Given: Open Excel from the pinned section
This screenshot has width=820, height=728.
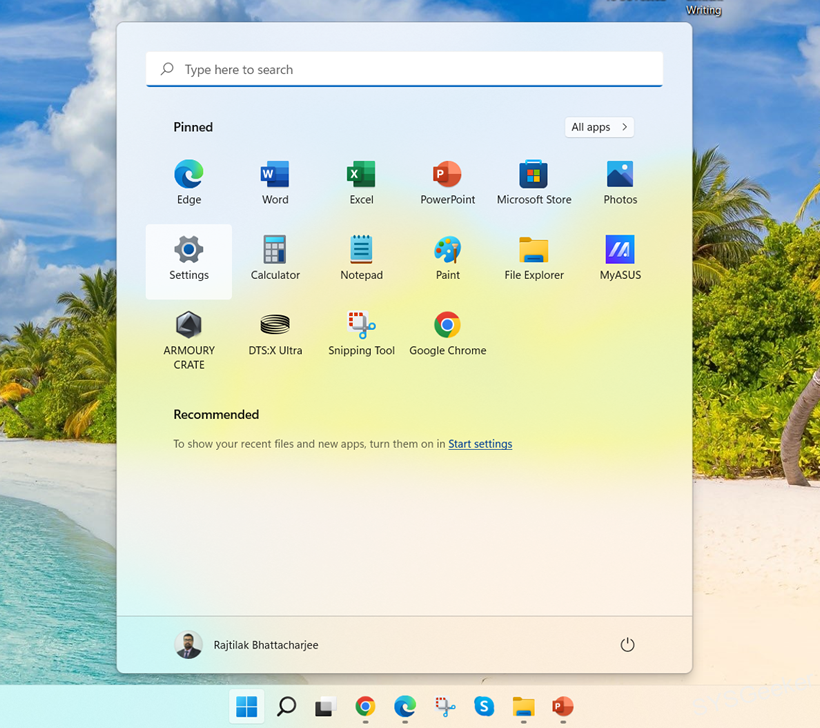Looking at the screenshot, I should coord(361,183).
